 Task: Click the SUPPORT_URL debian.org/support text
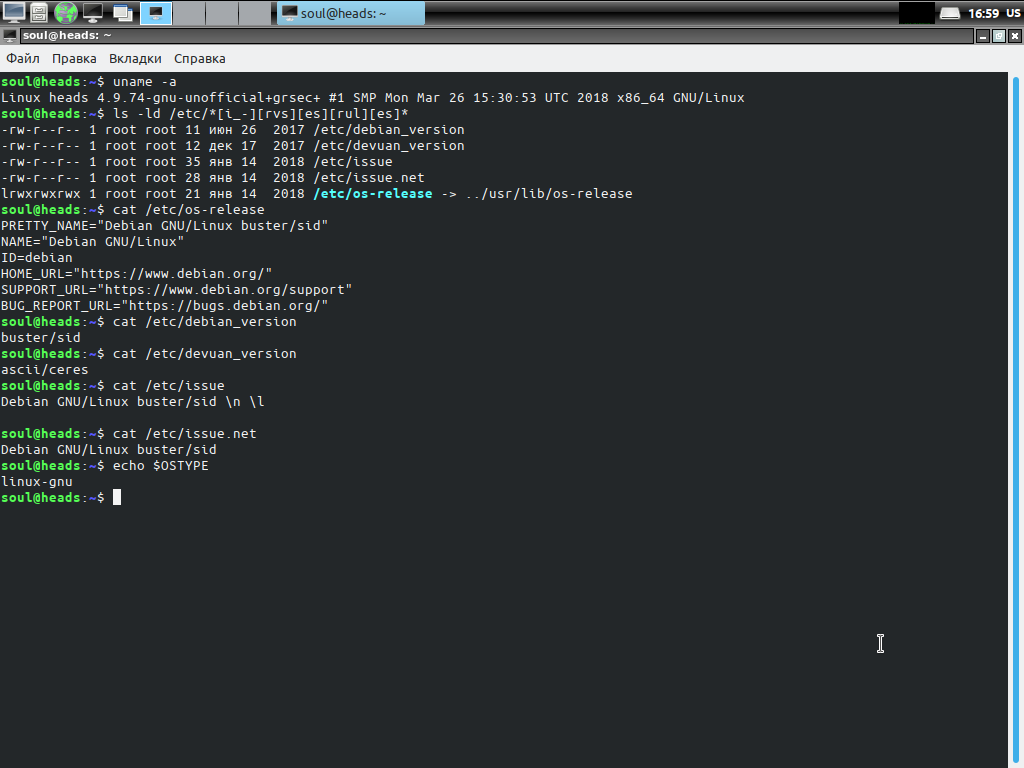point(225,290)
